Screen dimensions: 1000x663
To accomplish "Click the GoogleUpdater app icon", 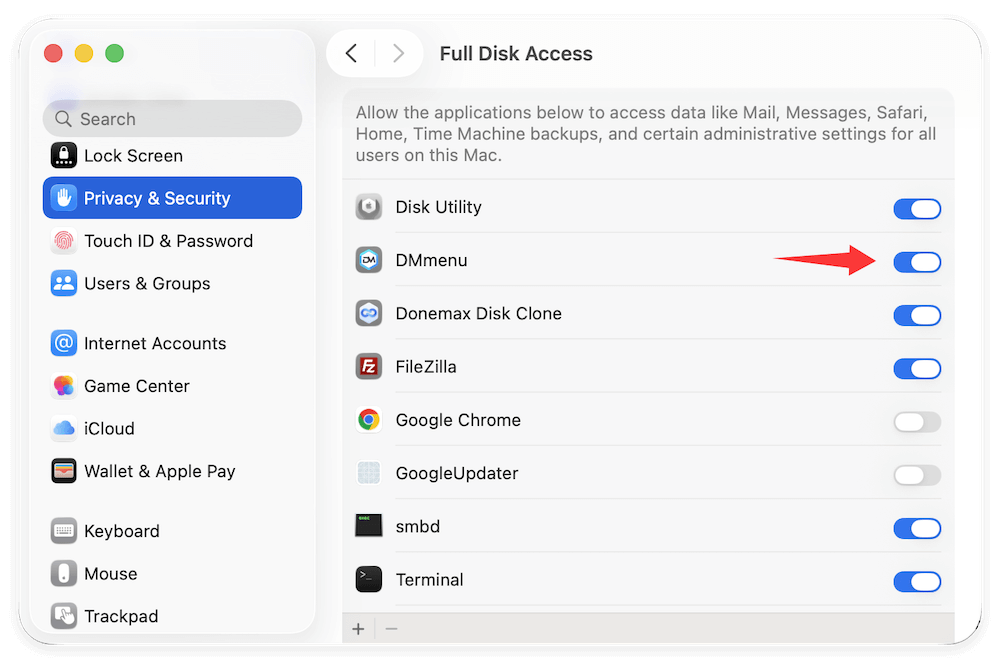I will pyautogui.click(x=368, y=473).
